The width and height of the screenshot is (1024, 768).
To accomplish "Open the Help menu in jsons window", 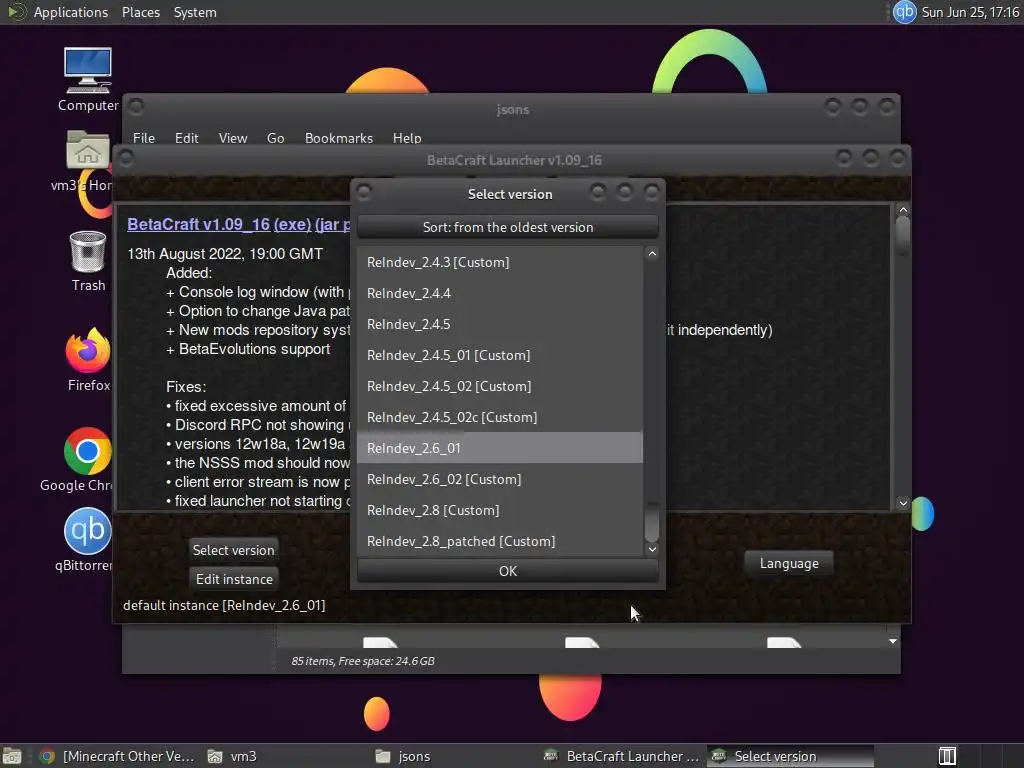I will coord(407,138).
